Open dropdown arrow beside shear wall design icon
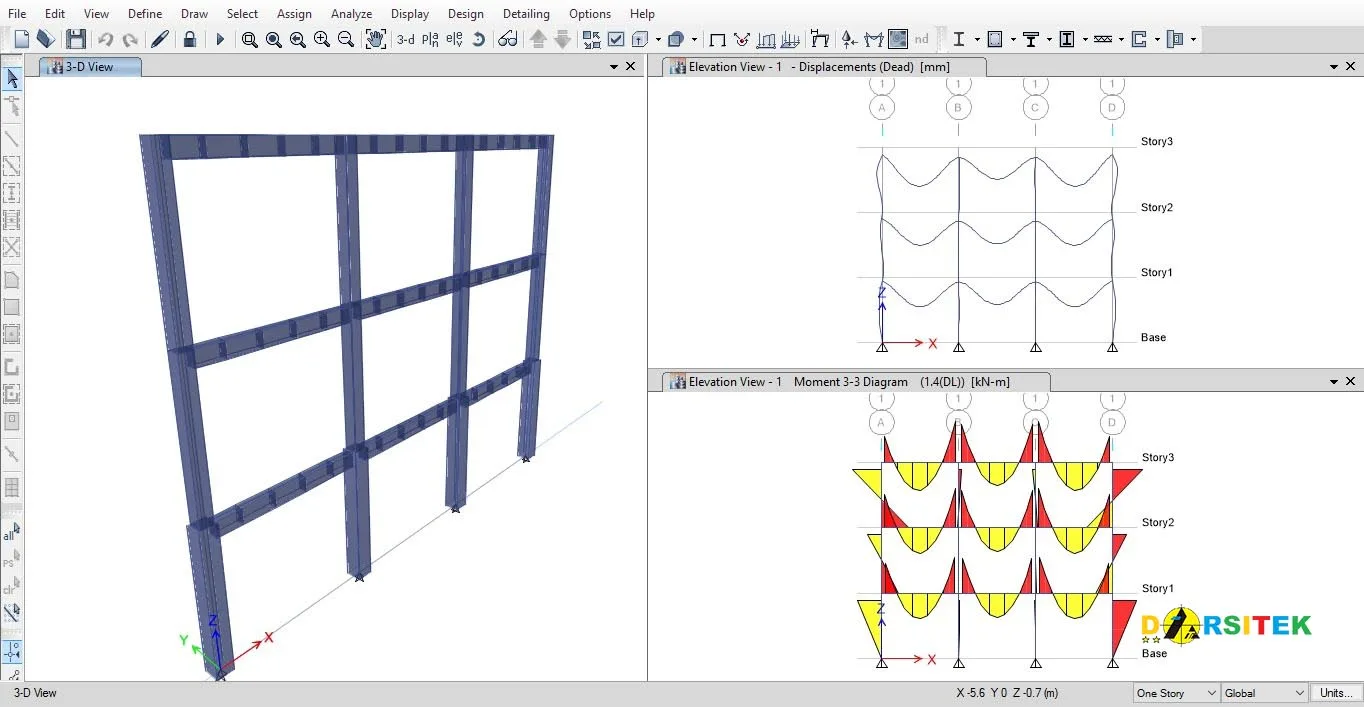1364x707 pixels. click(x=1157, y=39)
